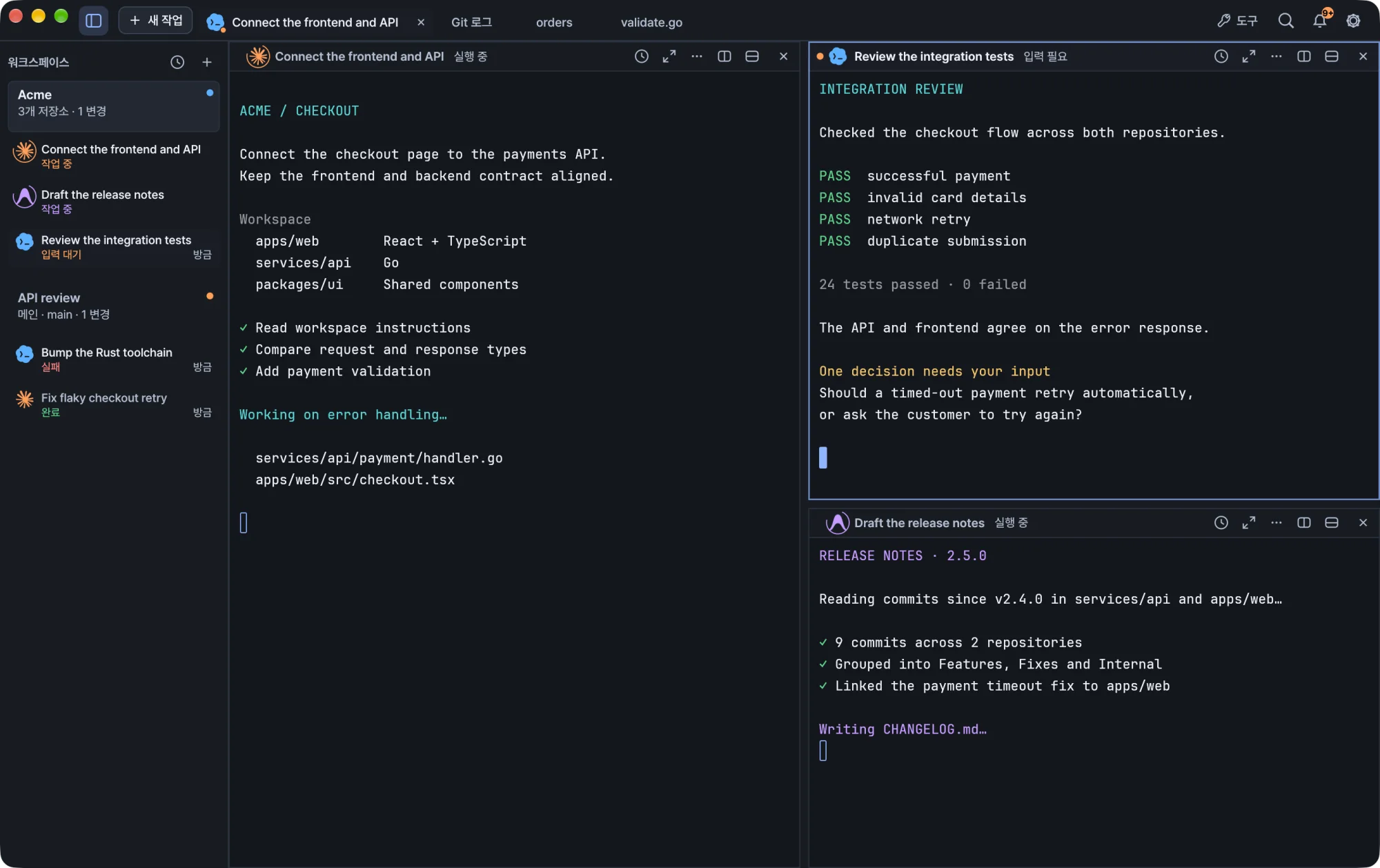Open the 도구 tools menu

click(x=1237, y=21)
